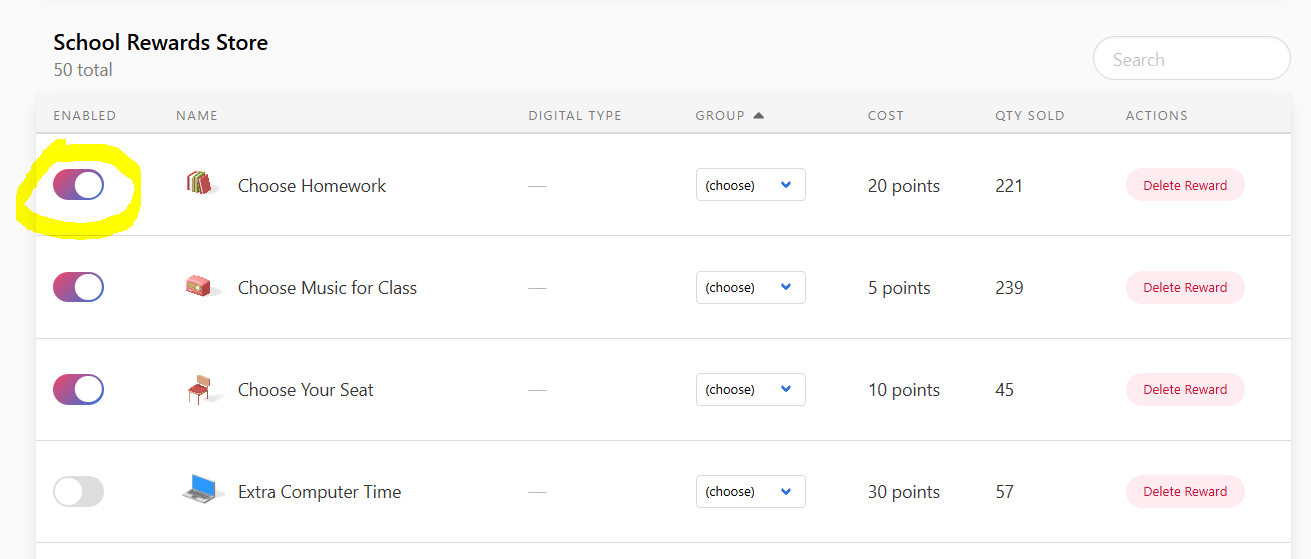The image size is (1311, 559).
Task: Delete the Extra Computer Time reward
Action: (1185, 491)
